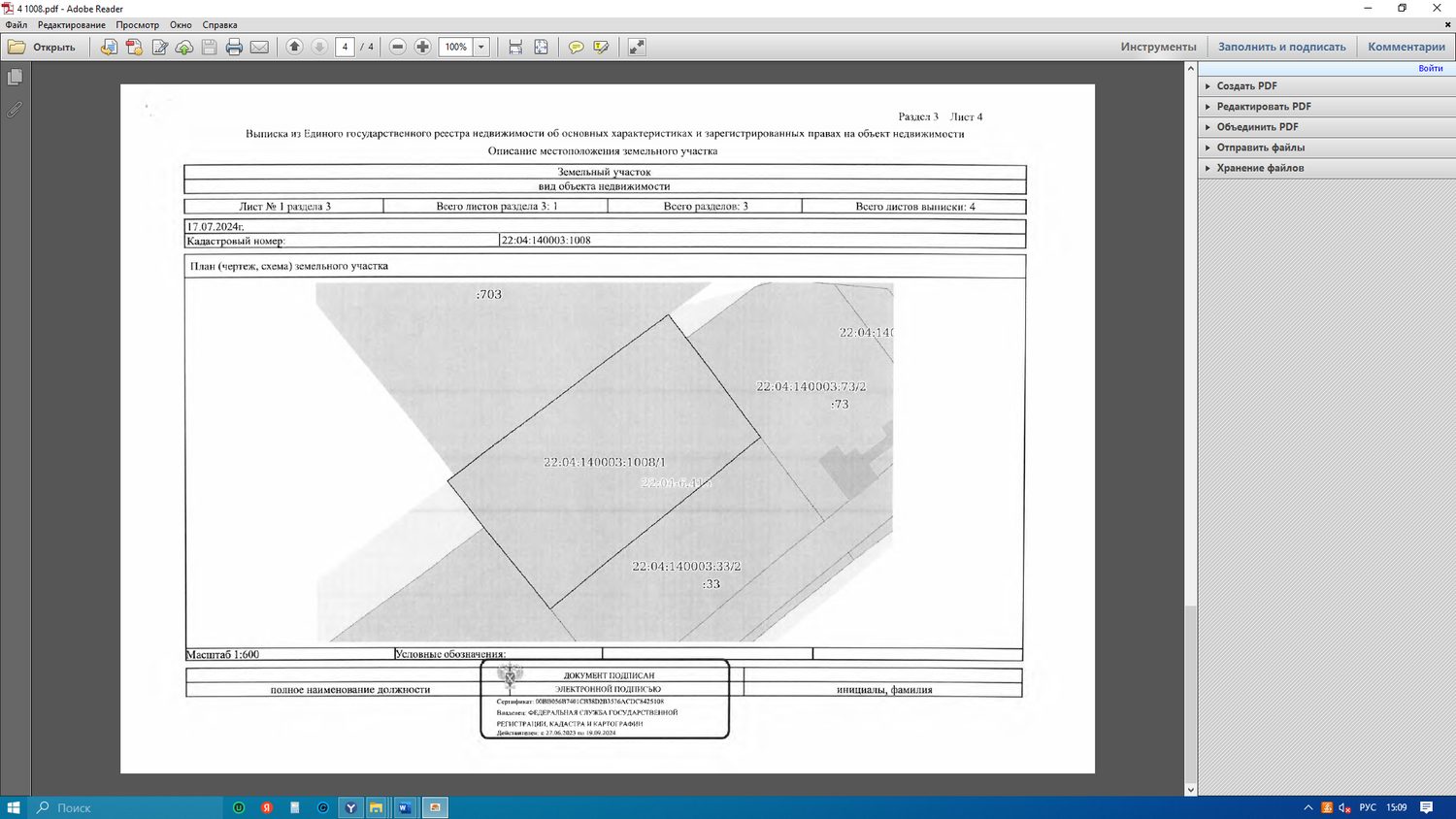
Task: Click the create PDF online toolbar icon
Action: pyautogui.click(x=134, y=47)
